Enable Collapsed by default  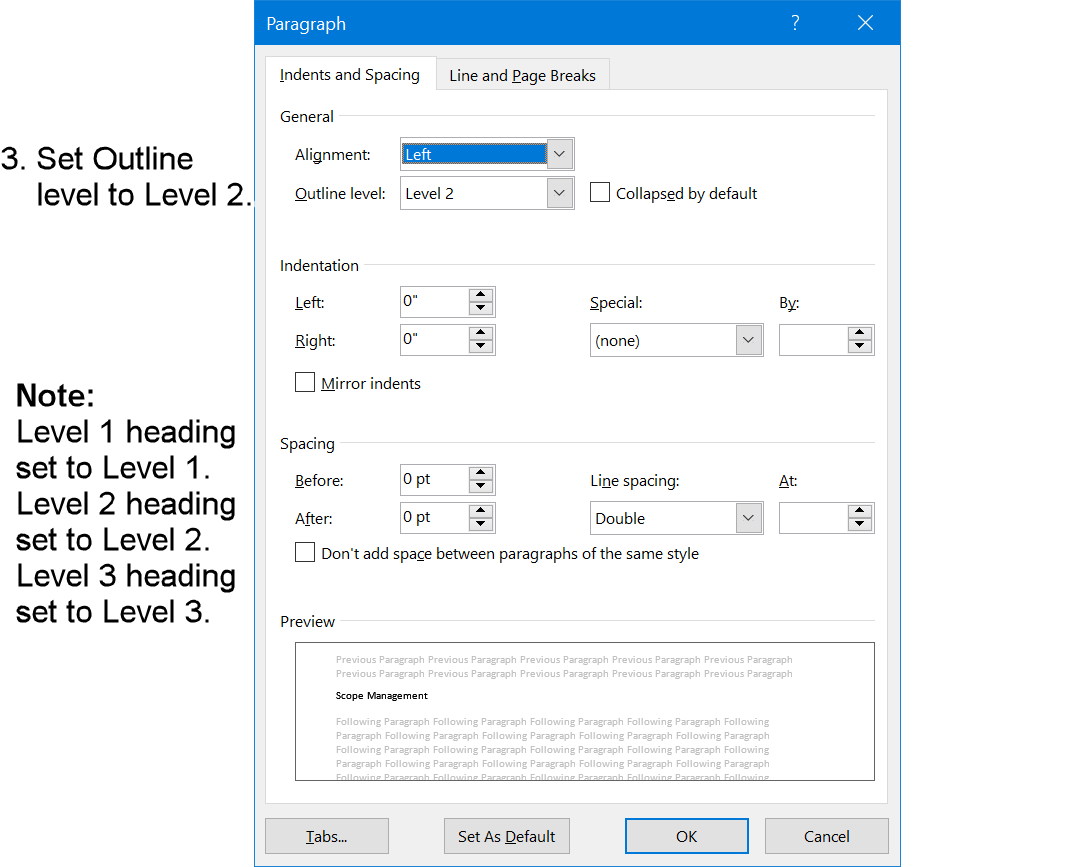(600, 192)
